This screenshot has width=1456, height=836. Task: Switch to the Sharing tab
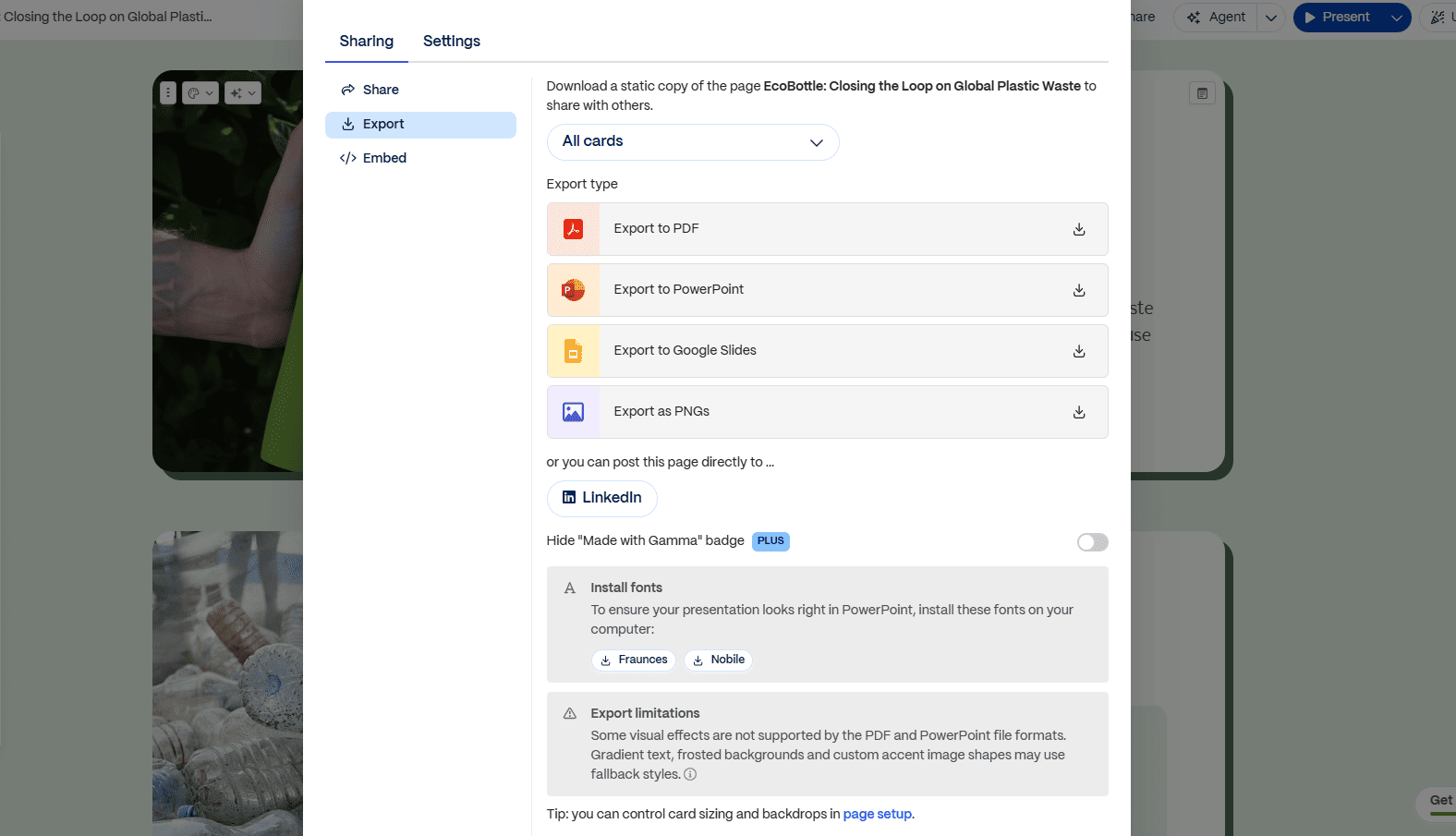click(x=366, y=42)
